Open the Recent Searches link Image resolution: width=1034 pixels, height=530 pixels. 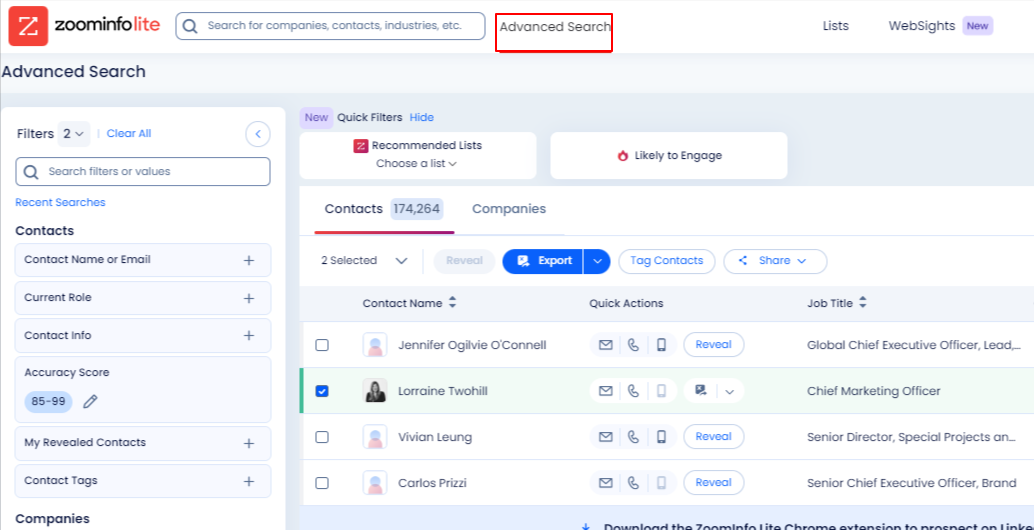(x=60, y=202)
